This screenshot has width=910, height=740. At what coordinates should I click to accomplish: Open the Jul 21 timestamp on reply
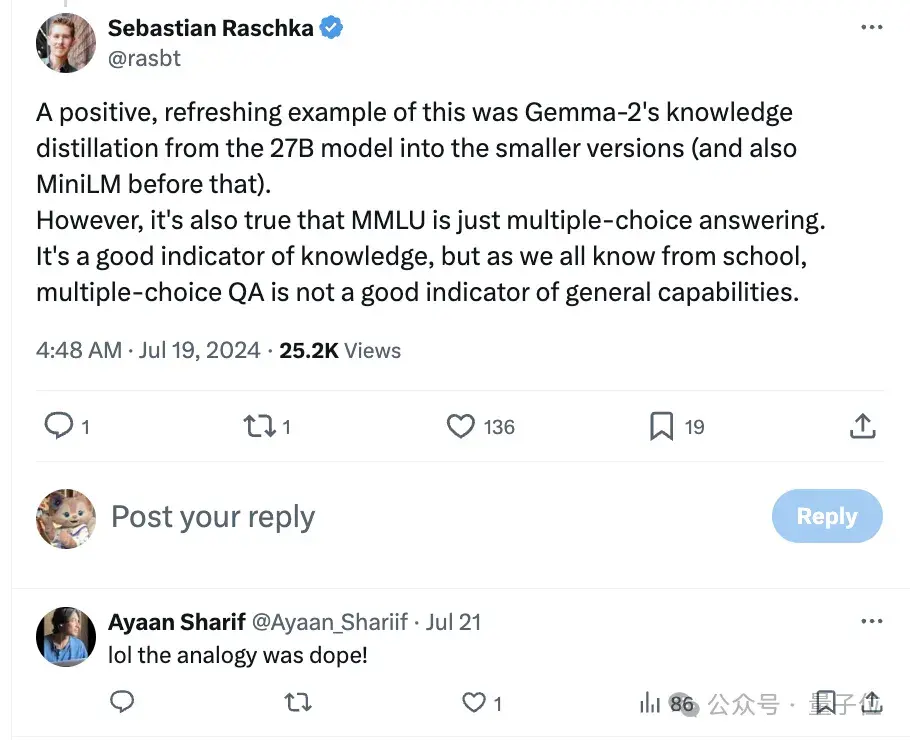[453, 622]
